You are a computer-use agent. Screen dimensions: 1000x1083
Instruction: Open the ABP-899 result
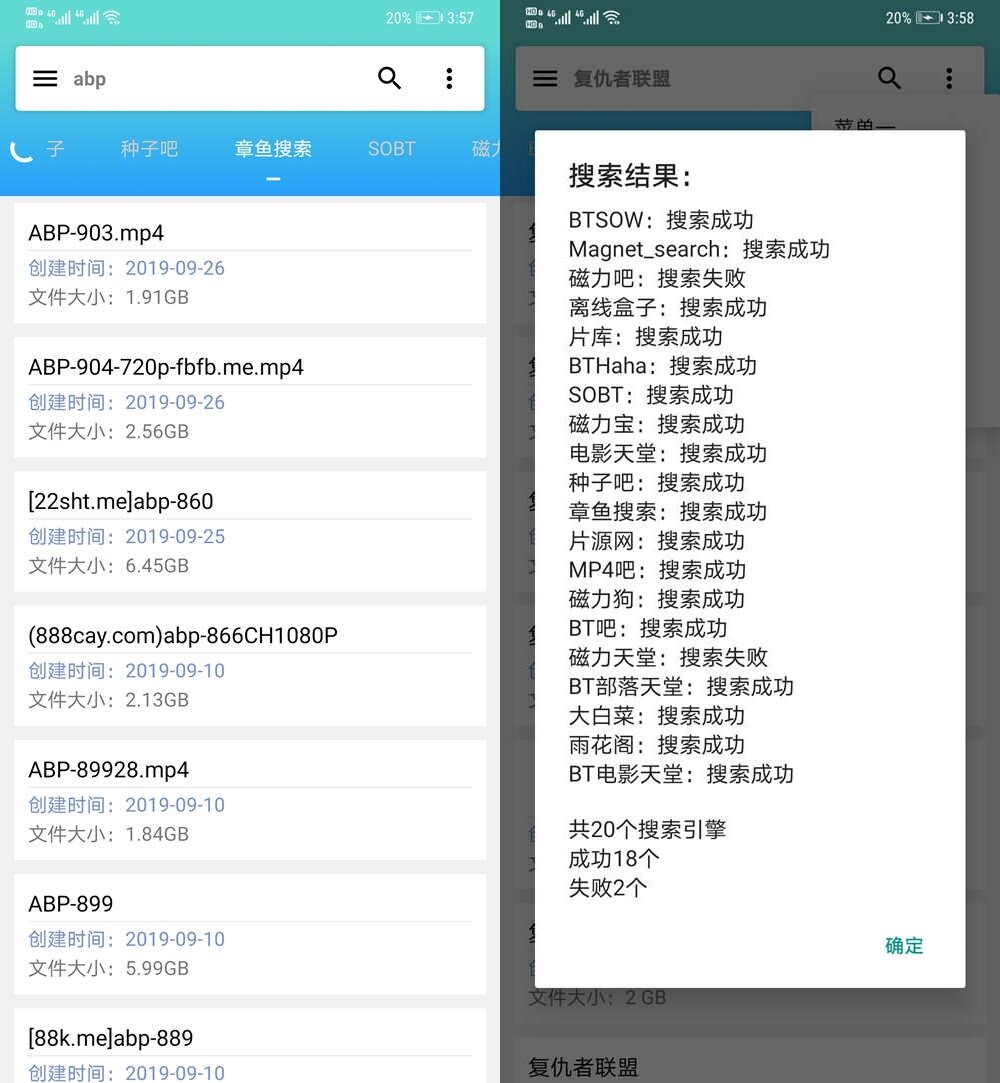tap(250, 934)
